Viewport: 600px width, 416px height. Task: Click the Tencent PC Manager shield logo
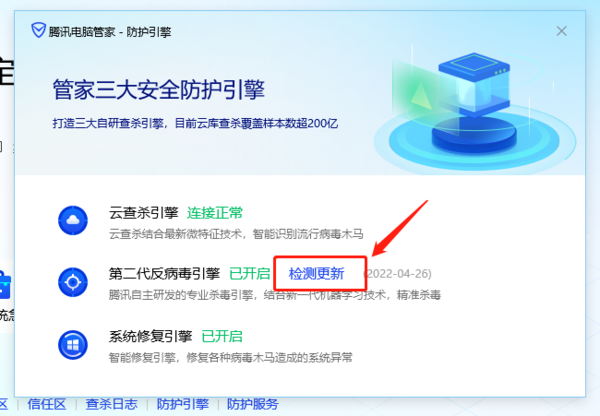tap(38, 30)
